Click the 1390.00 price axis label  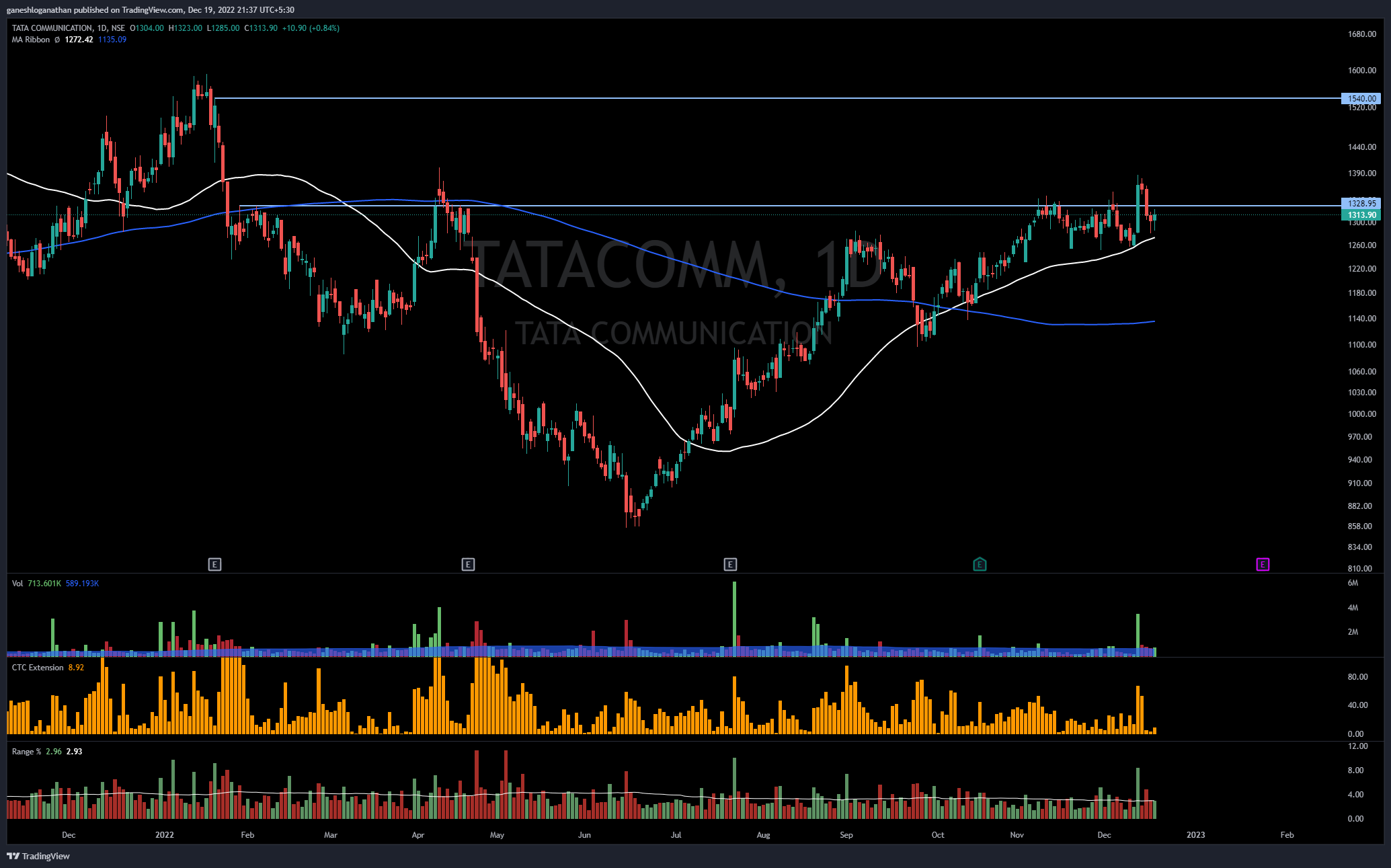click(1362, 173)
